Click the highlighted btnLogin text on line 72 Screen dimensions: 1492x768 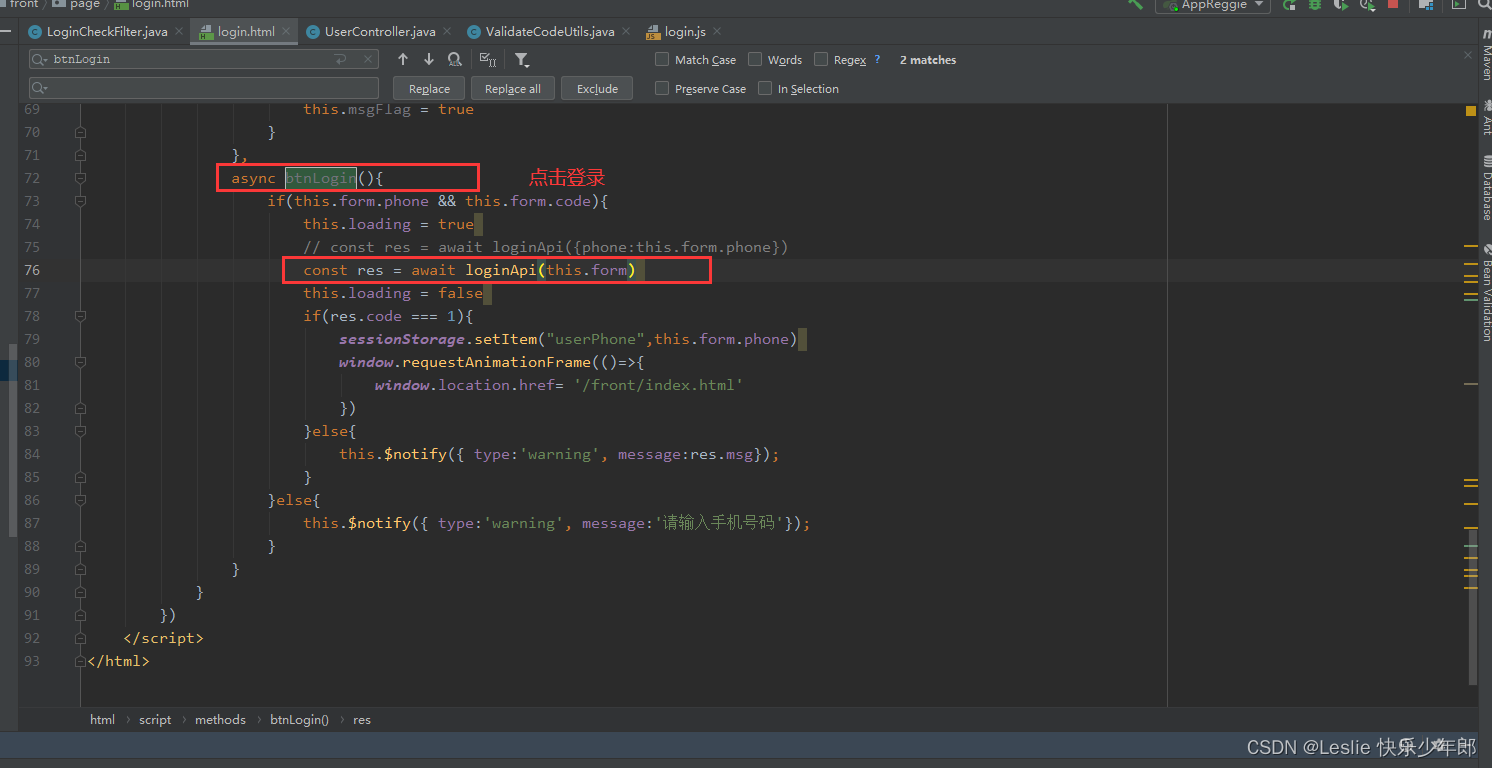pos(320,178)
